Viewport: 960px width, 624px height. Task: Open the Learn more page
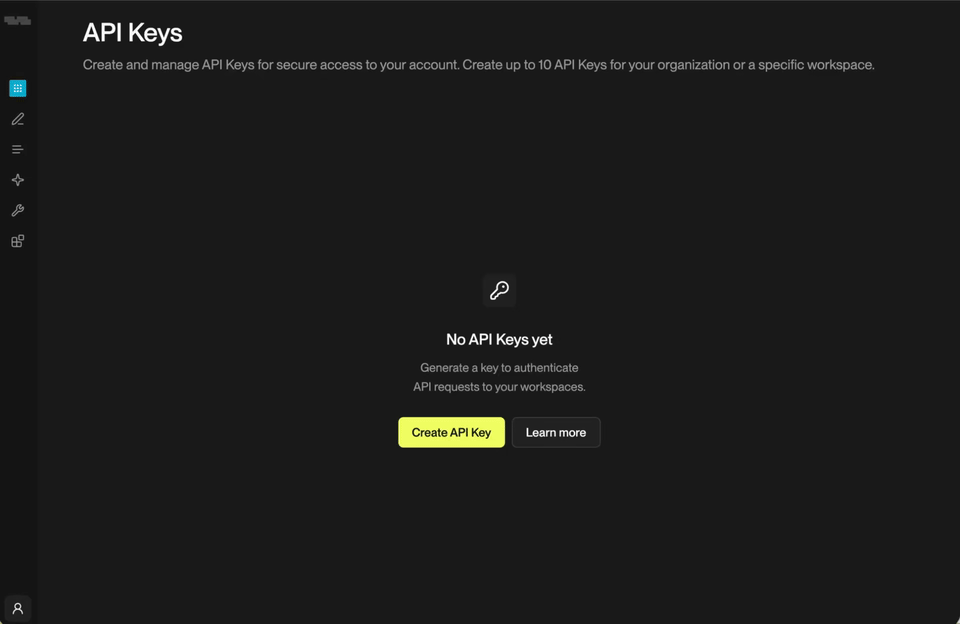coord(556,432)
